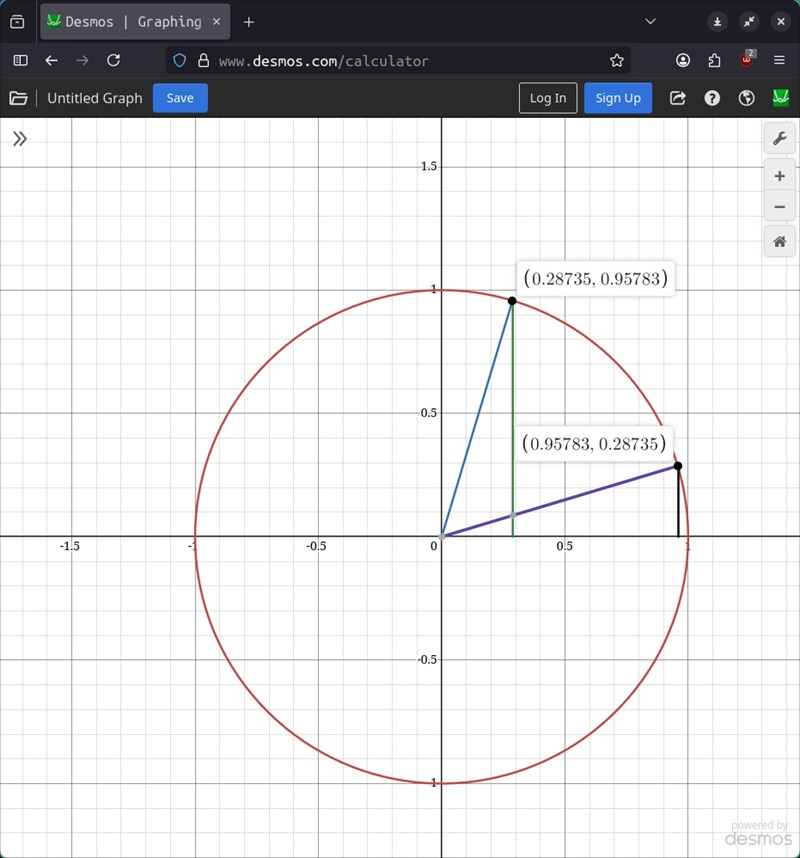Click the Log In button
Image resolution: width=800 pixels, height=858 pixels.
(548, 98)
